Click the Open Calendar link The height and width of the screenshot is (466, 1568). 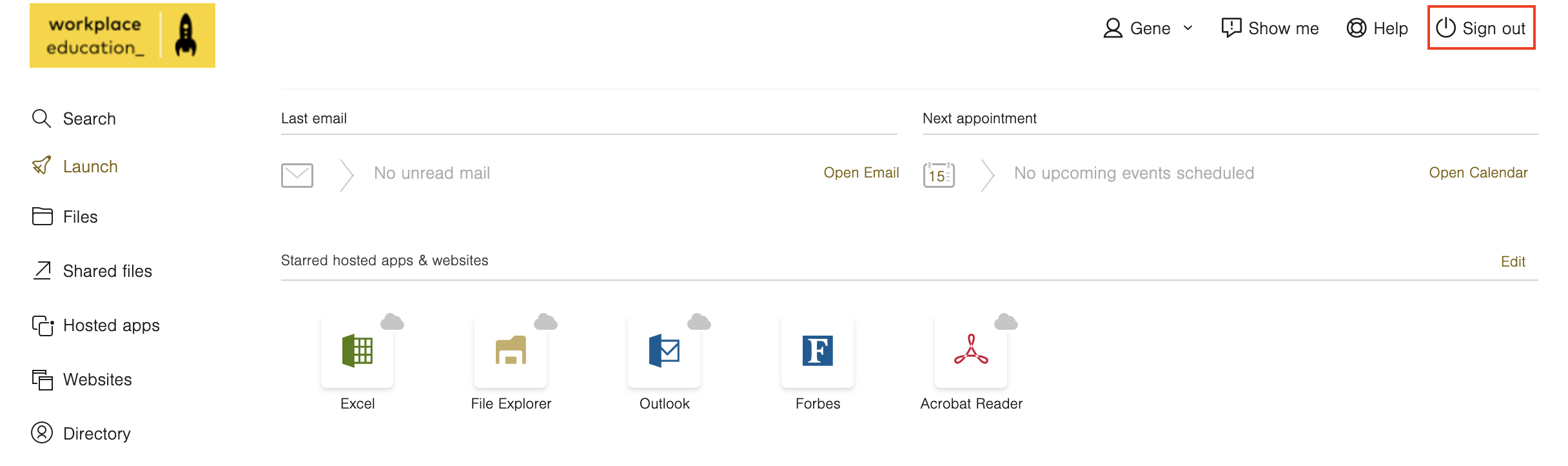point(1478,173)
